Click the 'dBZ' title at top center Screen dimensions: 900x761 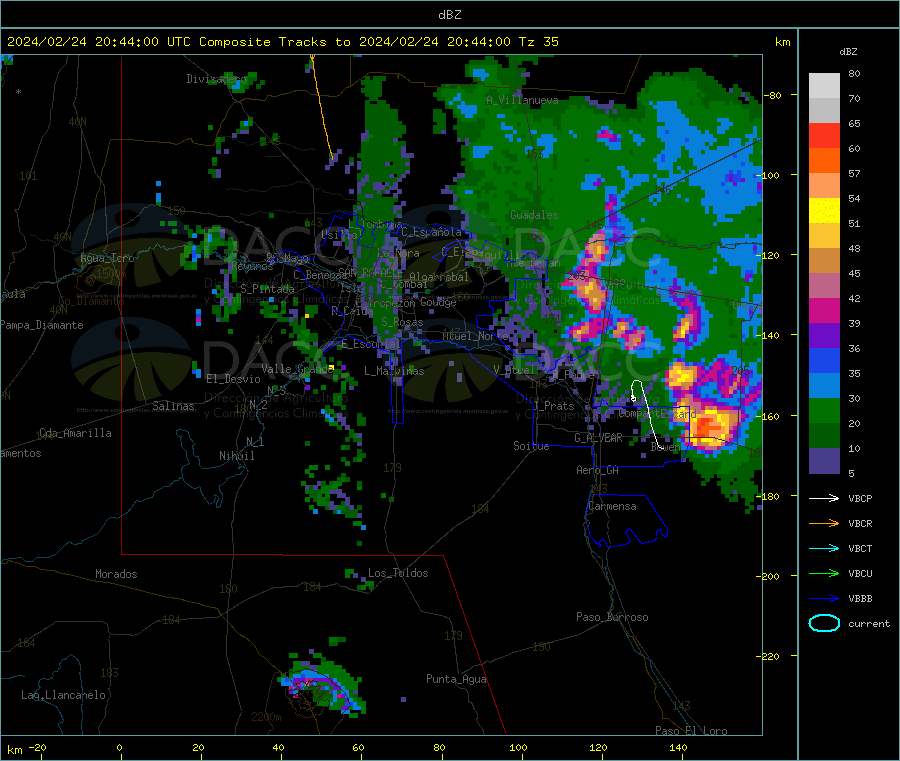tap(449, 15)
